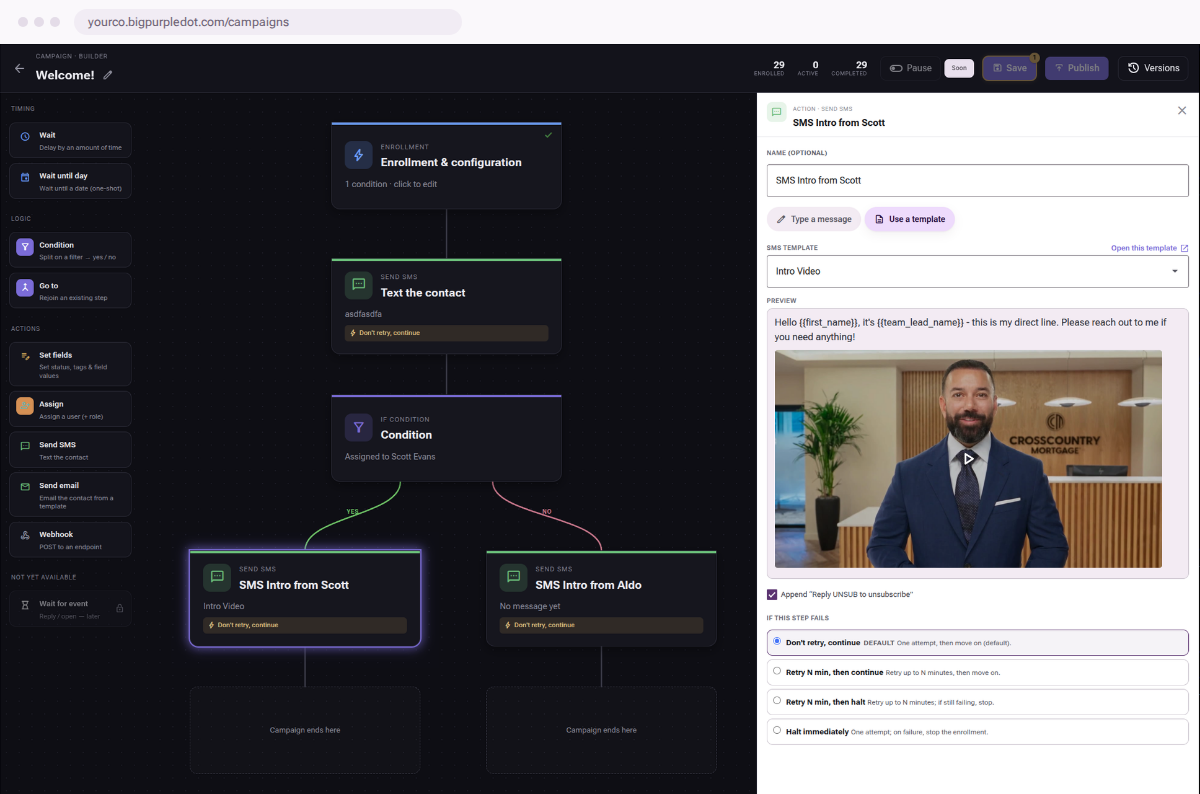Select the Text the contact node
Image resolution: width=1200 pixels, height=794 pixels.
tap(446, 306)
